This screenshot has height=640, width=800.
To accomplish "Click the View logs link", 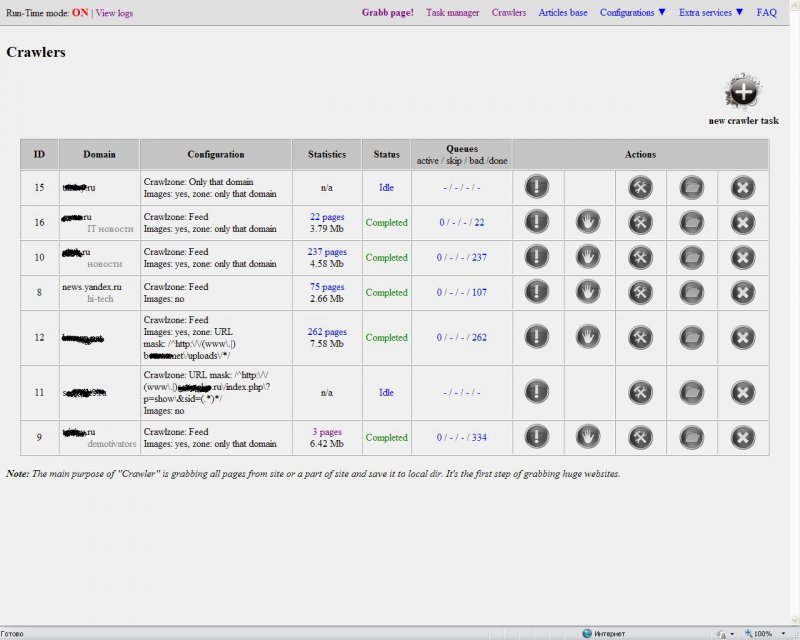I will coord(114,13).
